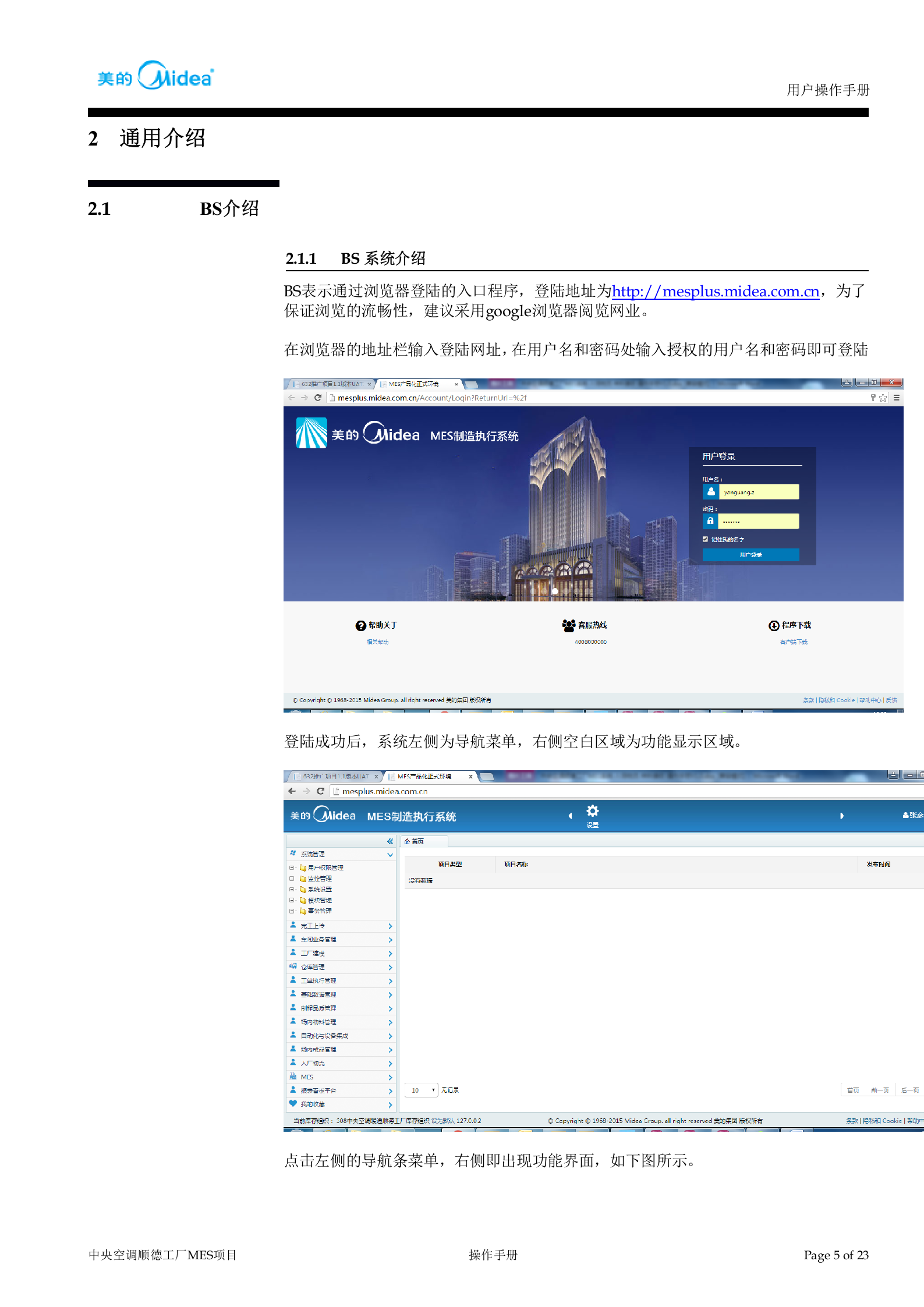Click the back arrow in the login page browser
This screenshot has width=924, height=1307.
click(292, 398)
